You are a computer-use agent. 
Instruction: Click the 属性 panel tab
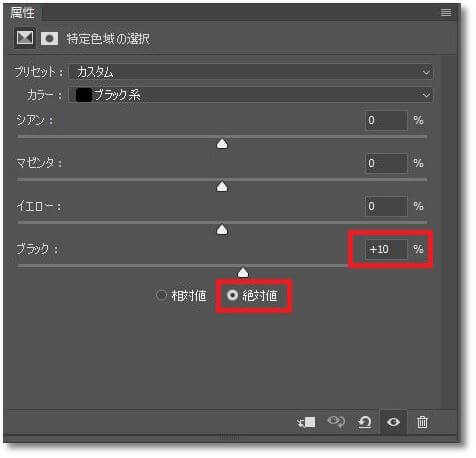click(23, 13)
